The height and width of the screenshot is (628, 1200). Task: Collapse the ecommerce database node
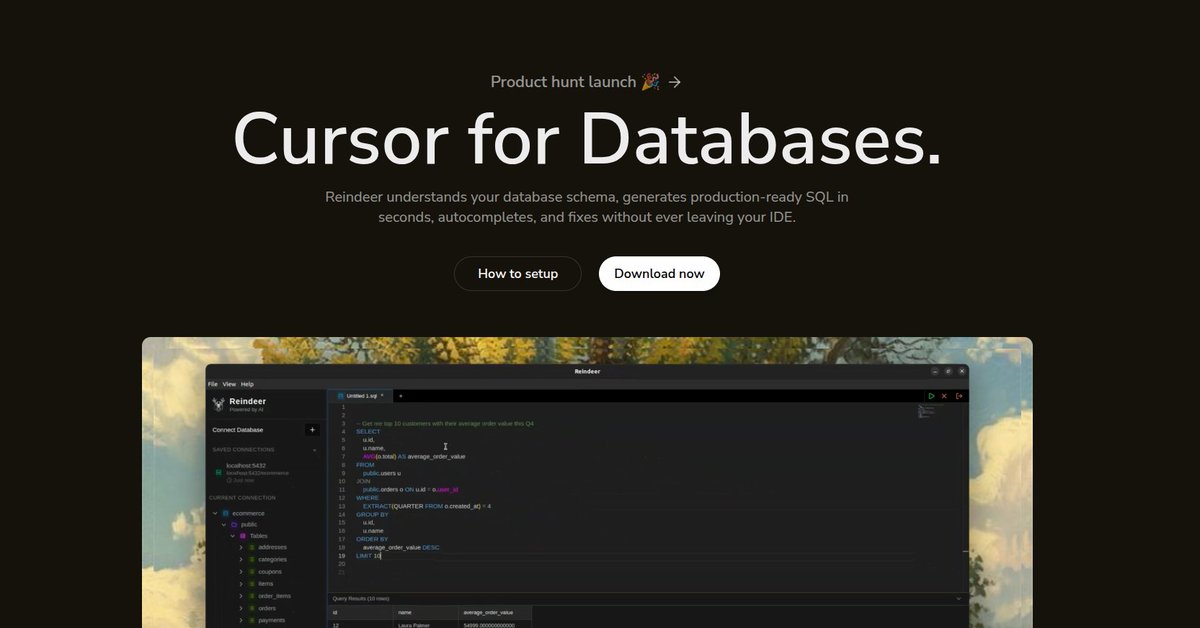(x=215, y=513)
